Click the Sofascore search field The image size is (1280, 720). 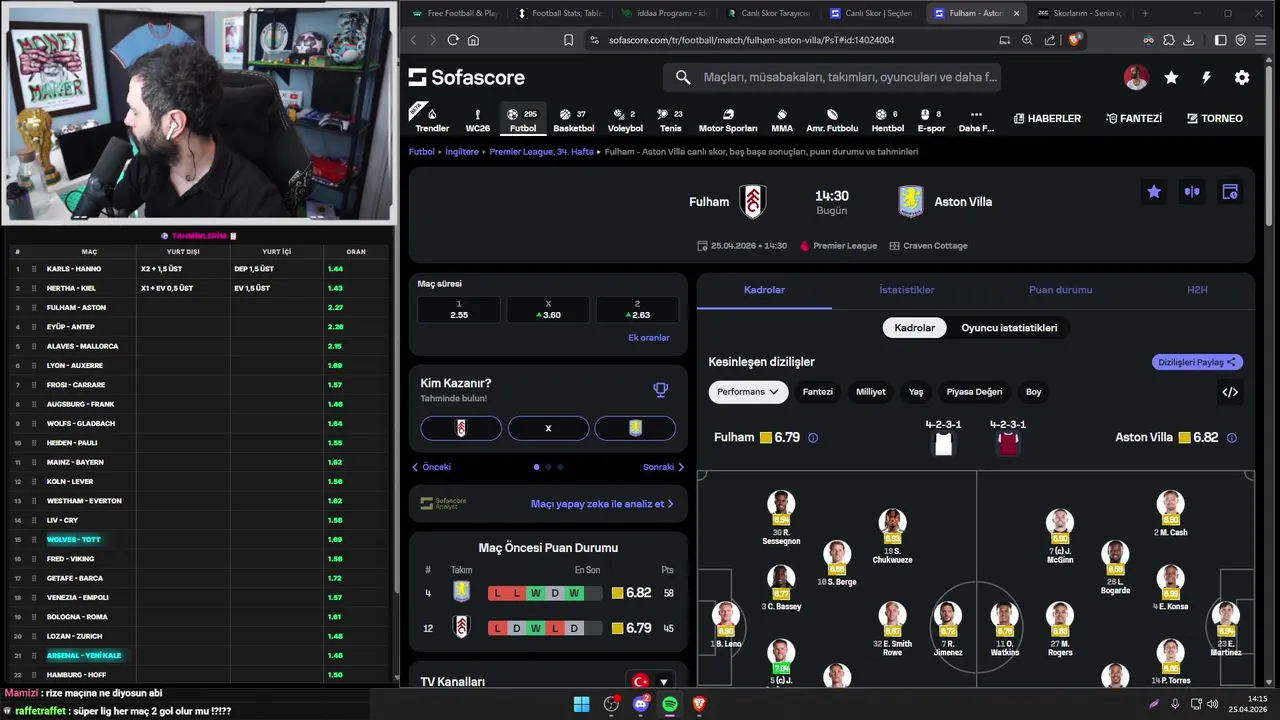coord(832,77)
